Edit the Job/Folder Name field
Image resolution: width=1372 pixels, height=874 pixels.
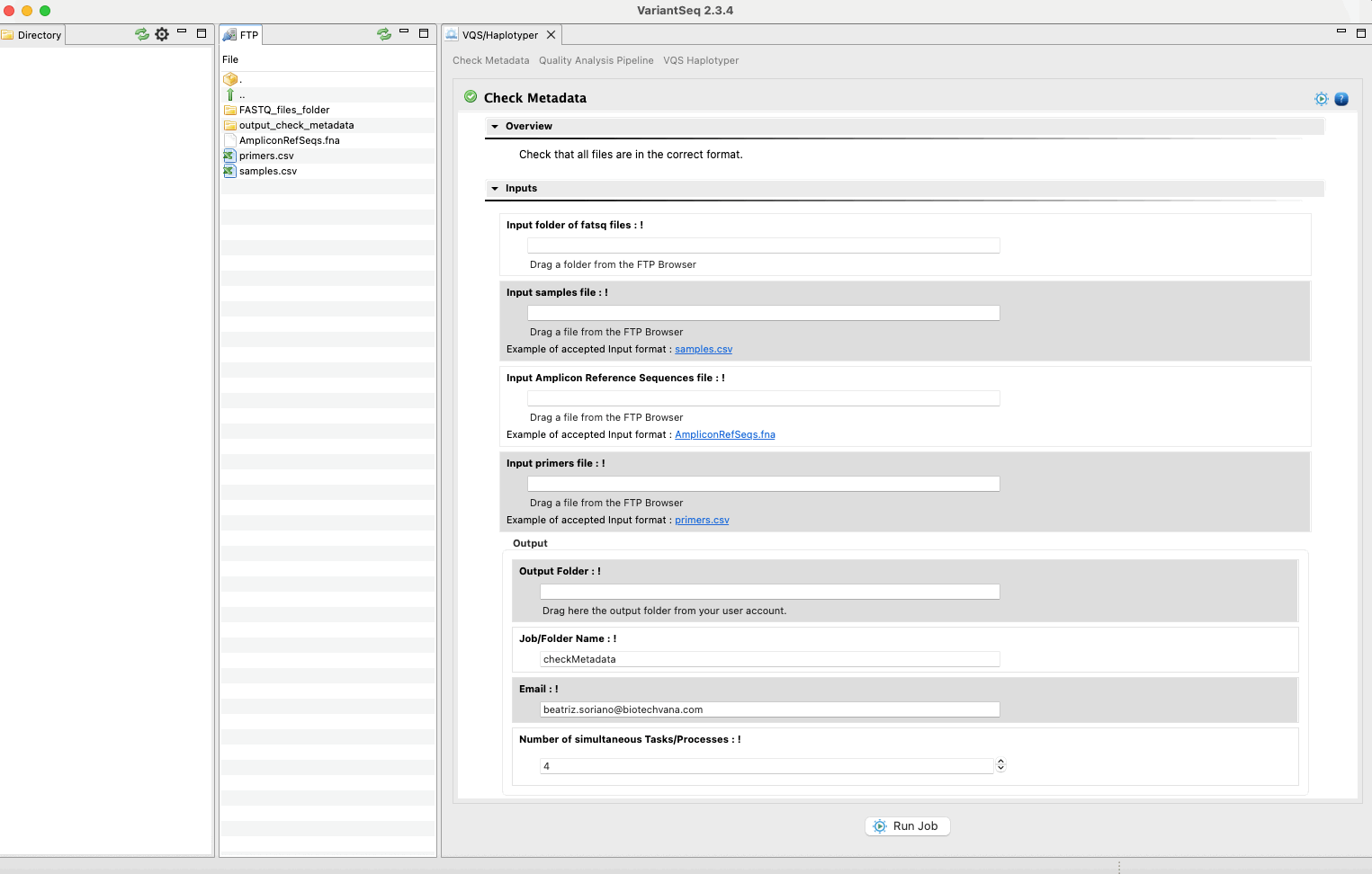[770, 659]
